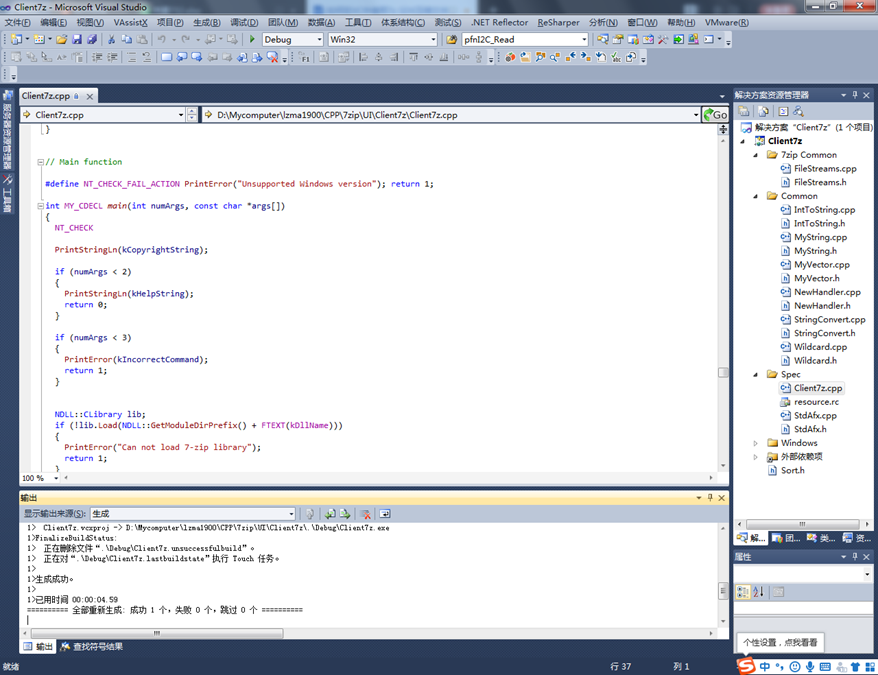Screen dimensions: 878x675
Task: Click the Save All icon in toolbar
Action: [91, 39]
